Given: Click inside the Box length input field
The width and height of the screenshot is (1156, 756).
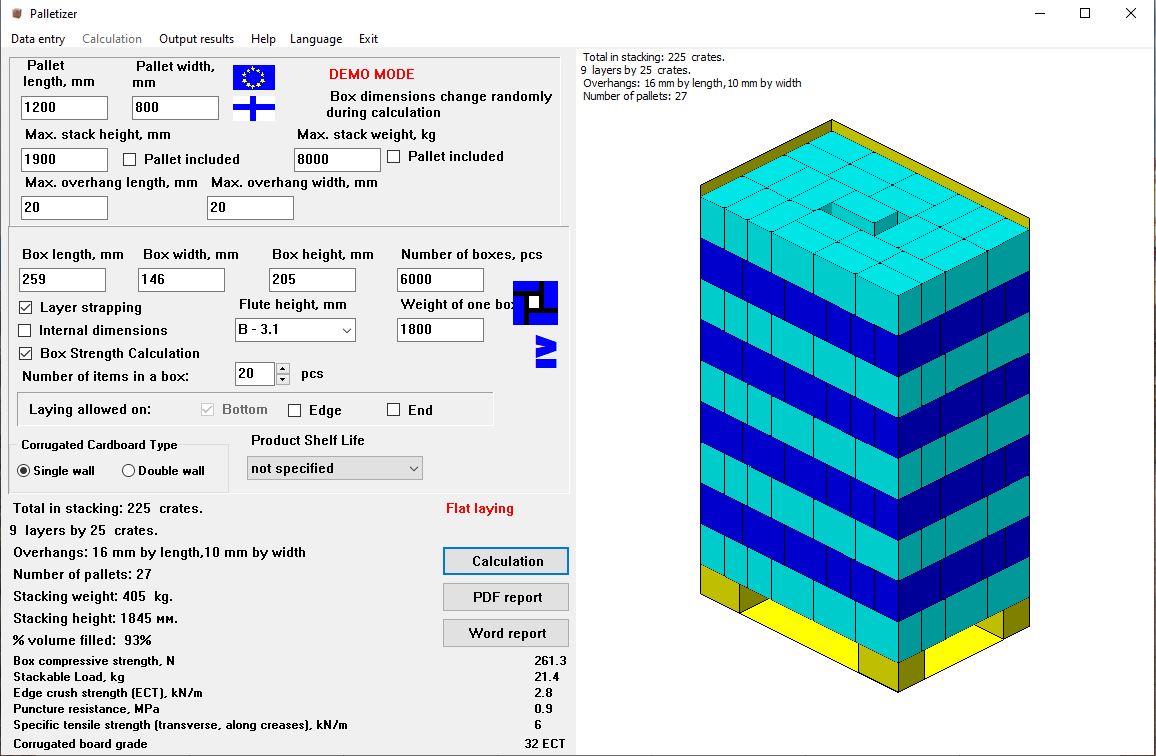Looking at the screenshot, I should tap(62, 279).
